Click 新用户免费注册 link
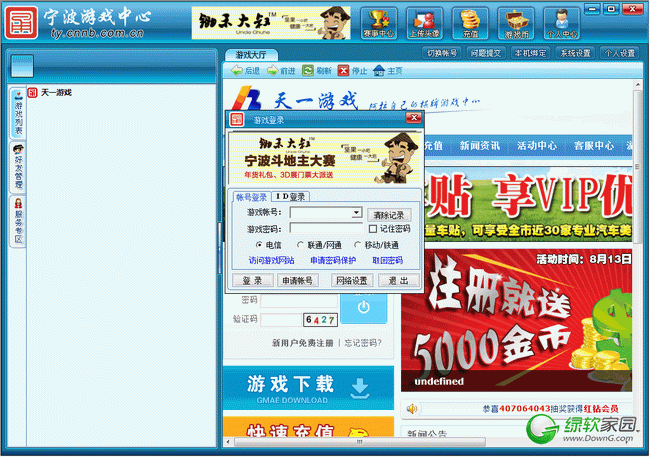 pyautogui.click(x=302, y=343)
